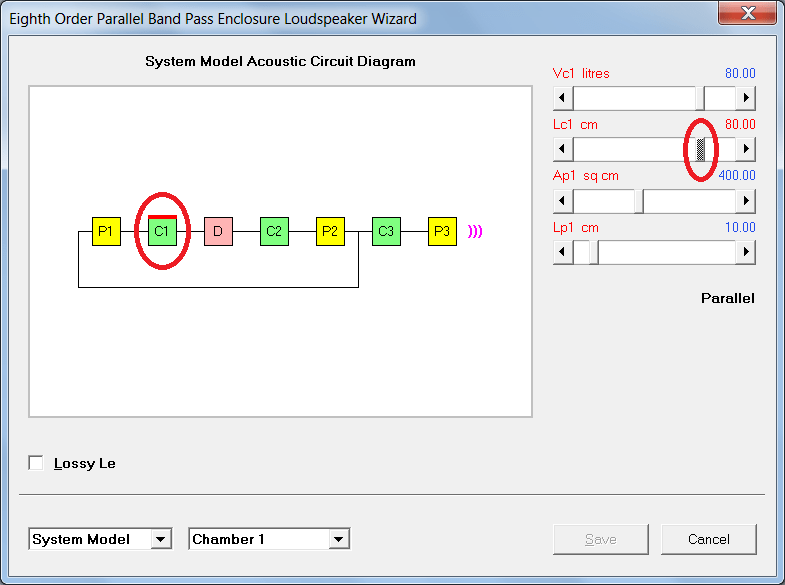This screenshot has height=585, width=785.
Task: Close the Loudspeaker Wizard window
Action: pyautogui.click(x=748, y=13)
